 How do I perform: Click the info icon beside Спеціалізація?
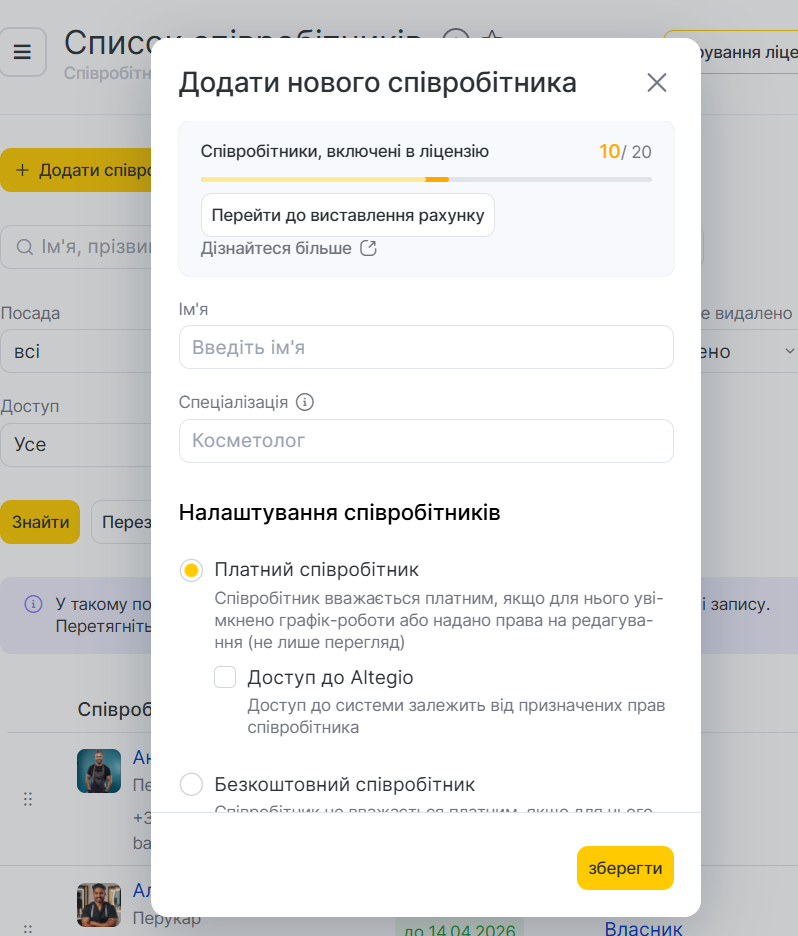pos(305,402)
